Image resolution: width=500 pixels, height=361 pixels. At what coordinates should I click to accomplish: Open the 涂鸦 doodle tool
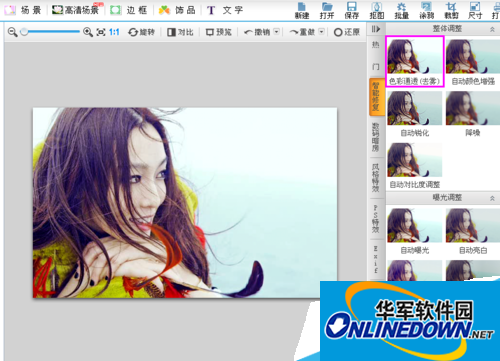pyautogui.click(x=427, y=11)
